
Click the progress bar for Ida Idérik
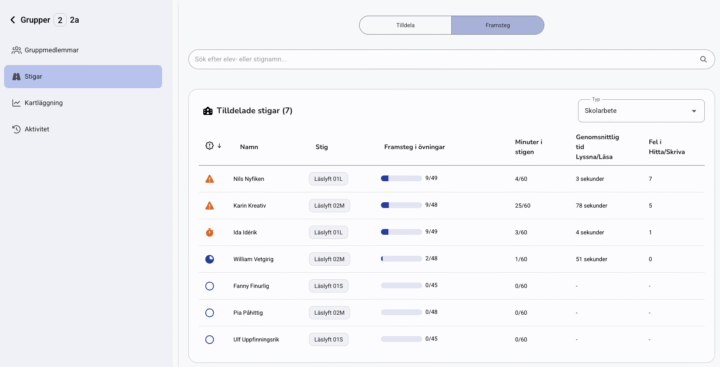tap(401, 232)
